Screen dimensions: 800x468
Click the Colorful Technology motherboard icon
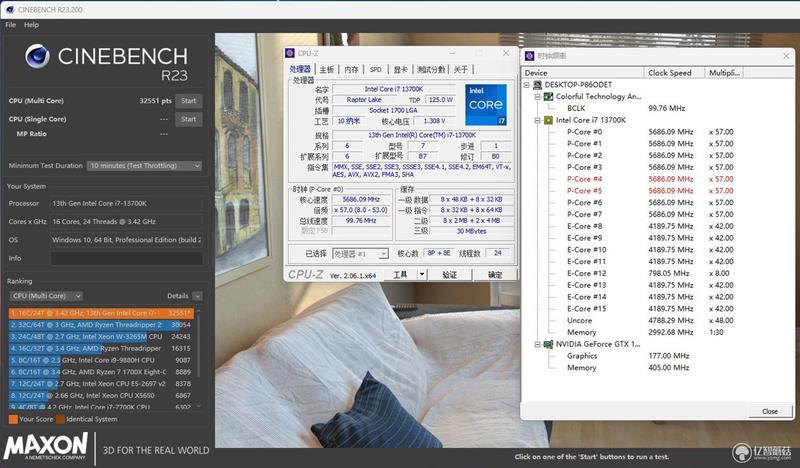[548, 96]
